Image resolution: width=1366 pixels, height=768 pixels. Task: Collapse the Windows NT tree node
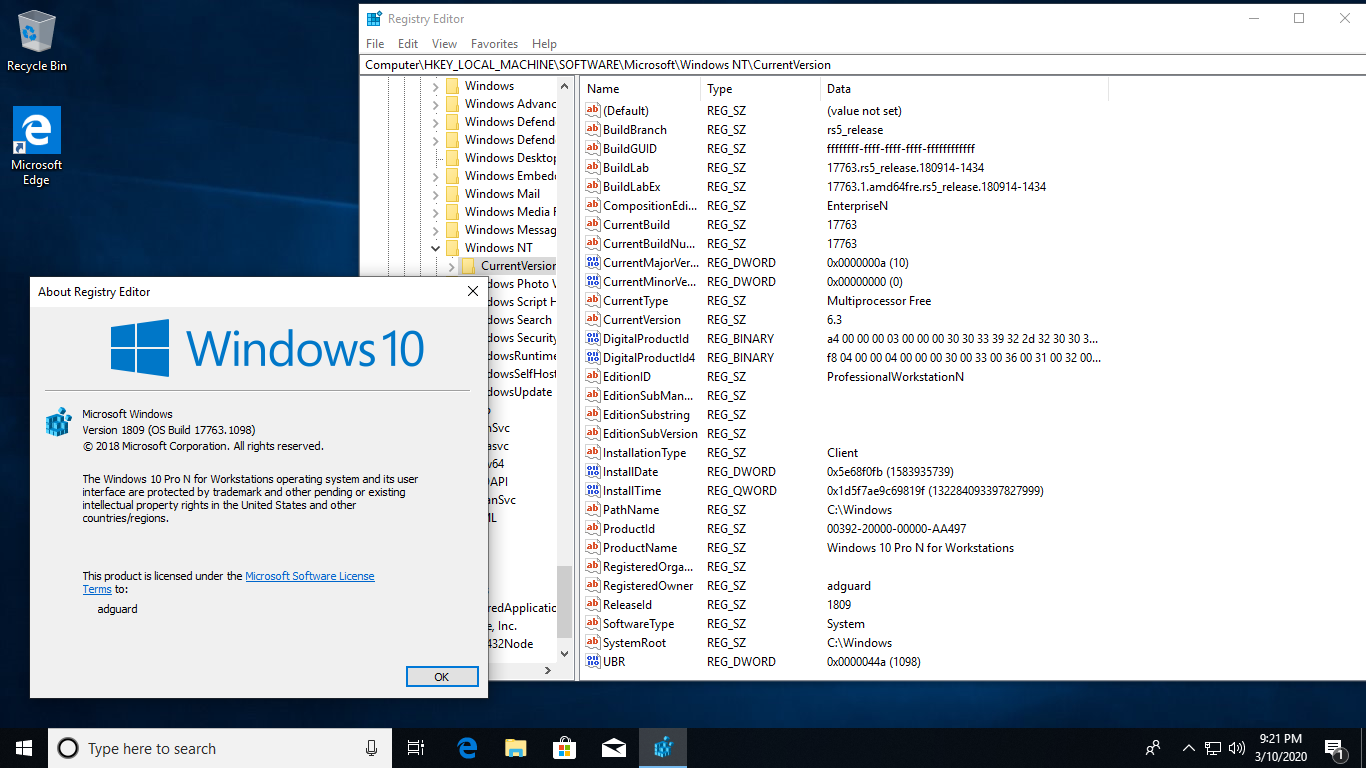click(x=435, y=248)
